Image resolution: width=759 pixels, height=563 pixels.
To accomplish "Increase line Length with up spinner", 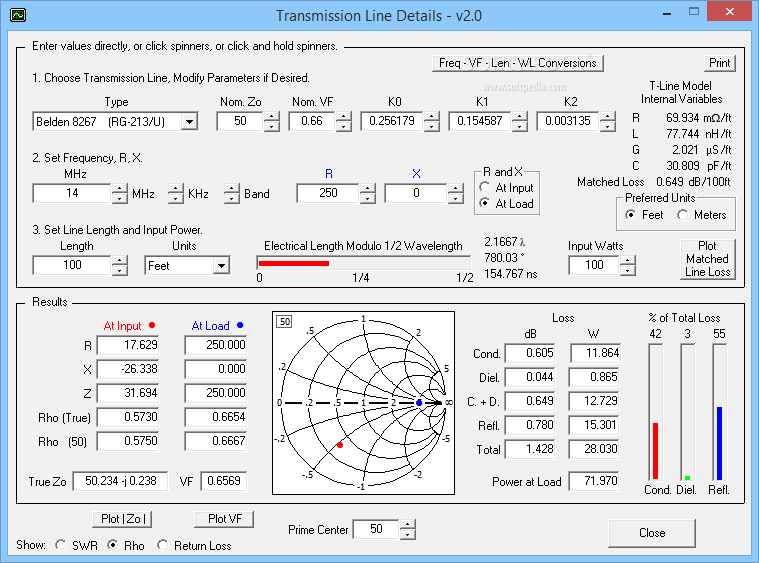I will 120,260.
